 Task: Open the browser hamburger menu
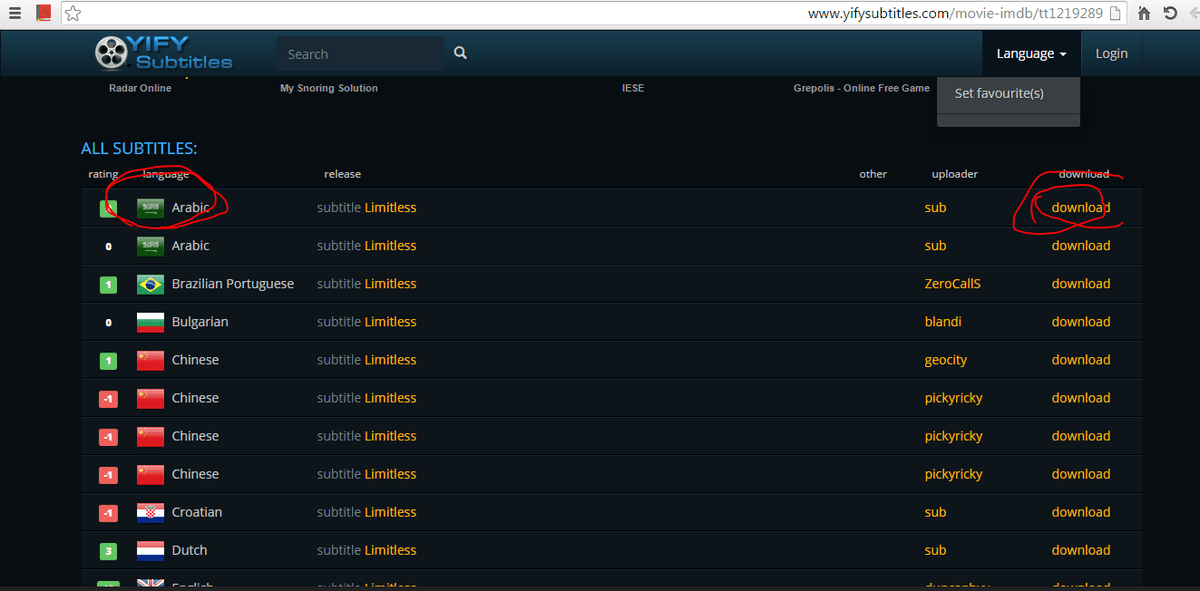(x=15, y=14)
